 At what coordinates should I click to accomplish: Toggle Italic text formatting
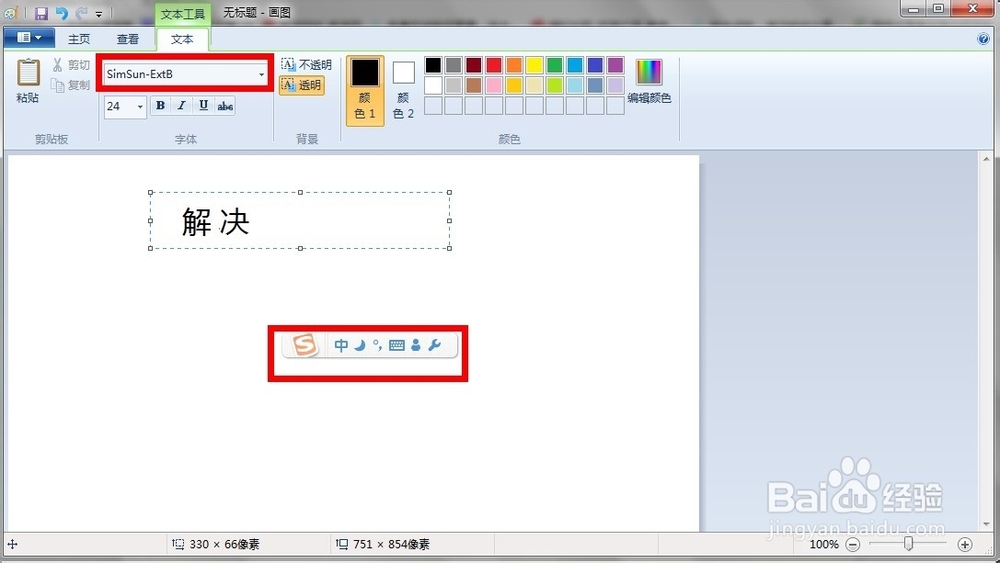[182, 106]
